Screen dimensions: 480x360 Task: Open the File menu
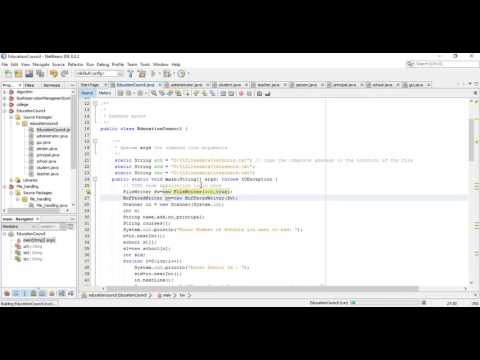[5, 64]
